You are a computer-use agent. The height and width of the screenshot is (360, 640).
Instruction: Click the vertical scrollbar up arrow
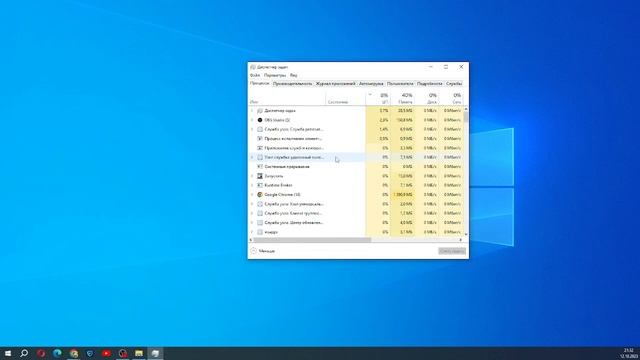coord(466,109)
